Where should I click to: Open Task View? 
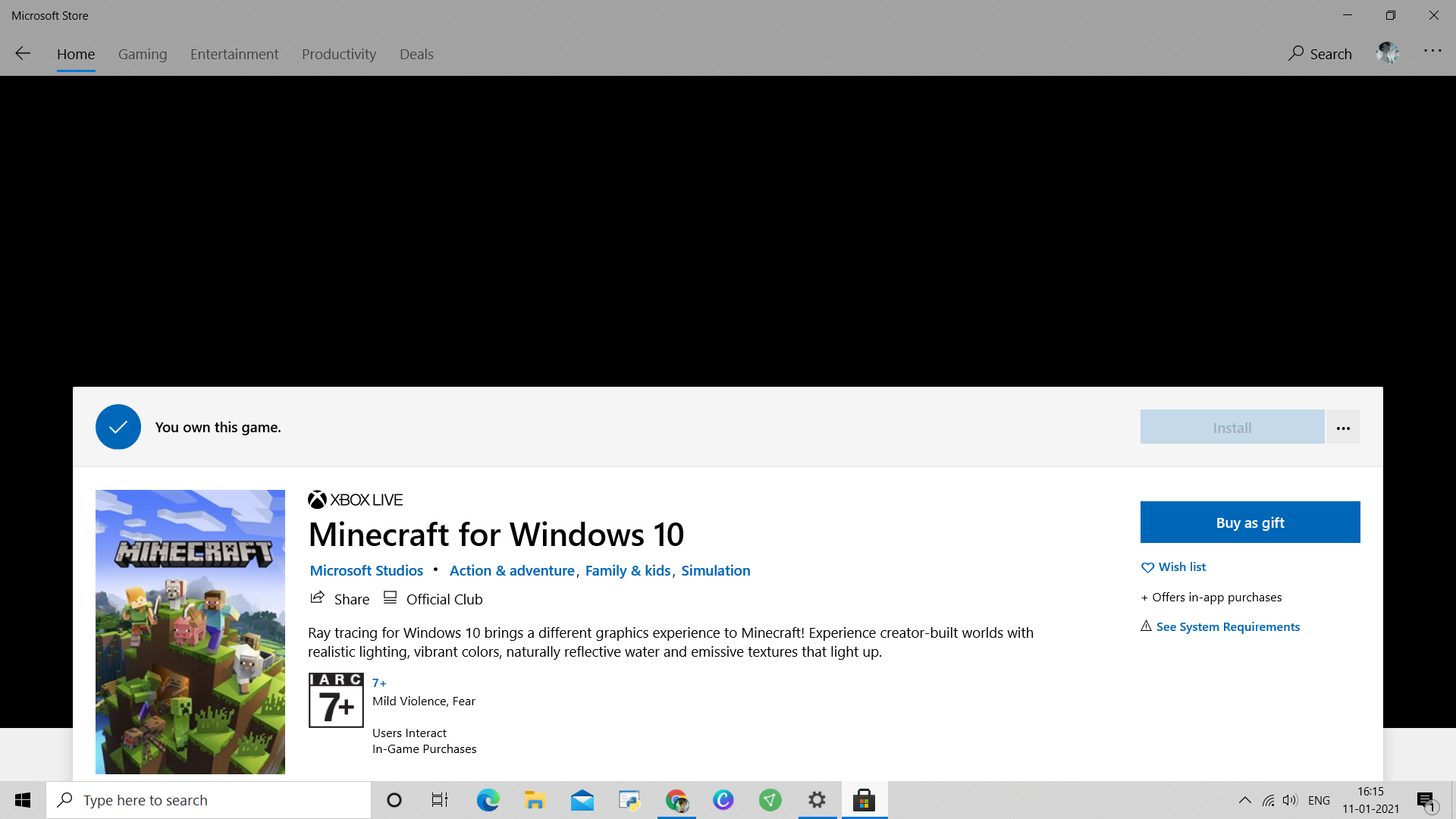coord(440,800)
